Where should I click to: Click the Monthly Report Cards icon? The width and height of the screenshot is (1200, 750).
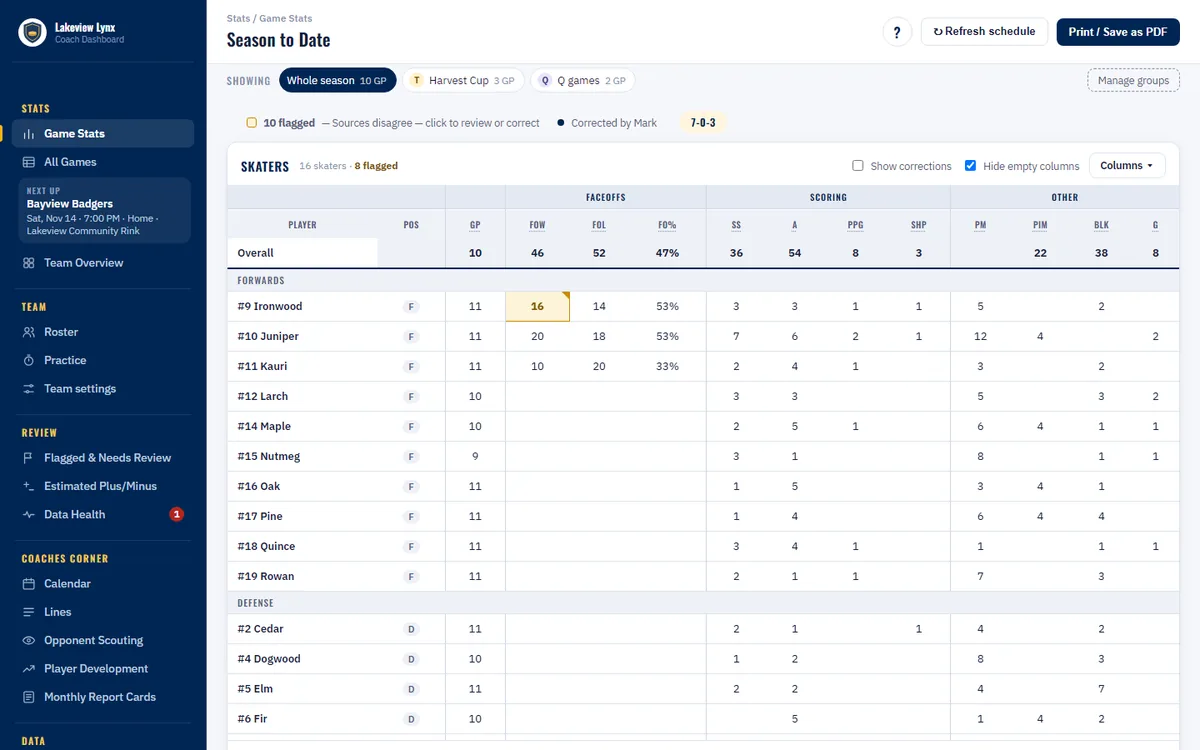[x=29, y=697]
